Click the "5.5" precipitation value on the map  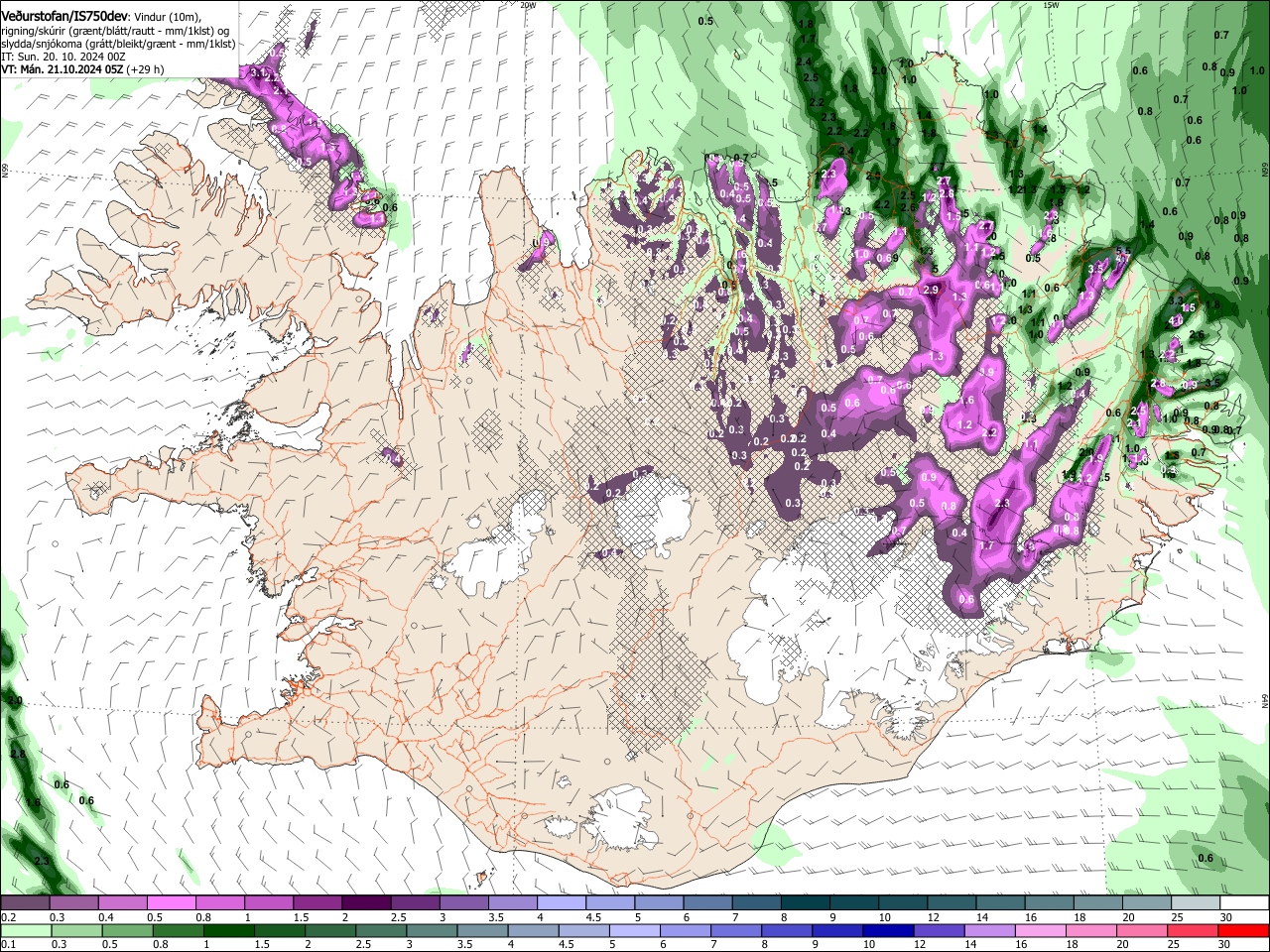point(1123,251)
